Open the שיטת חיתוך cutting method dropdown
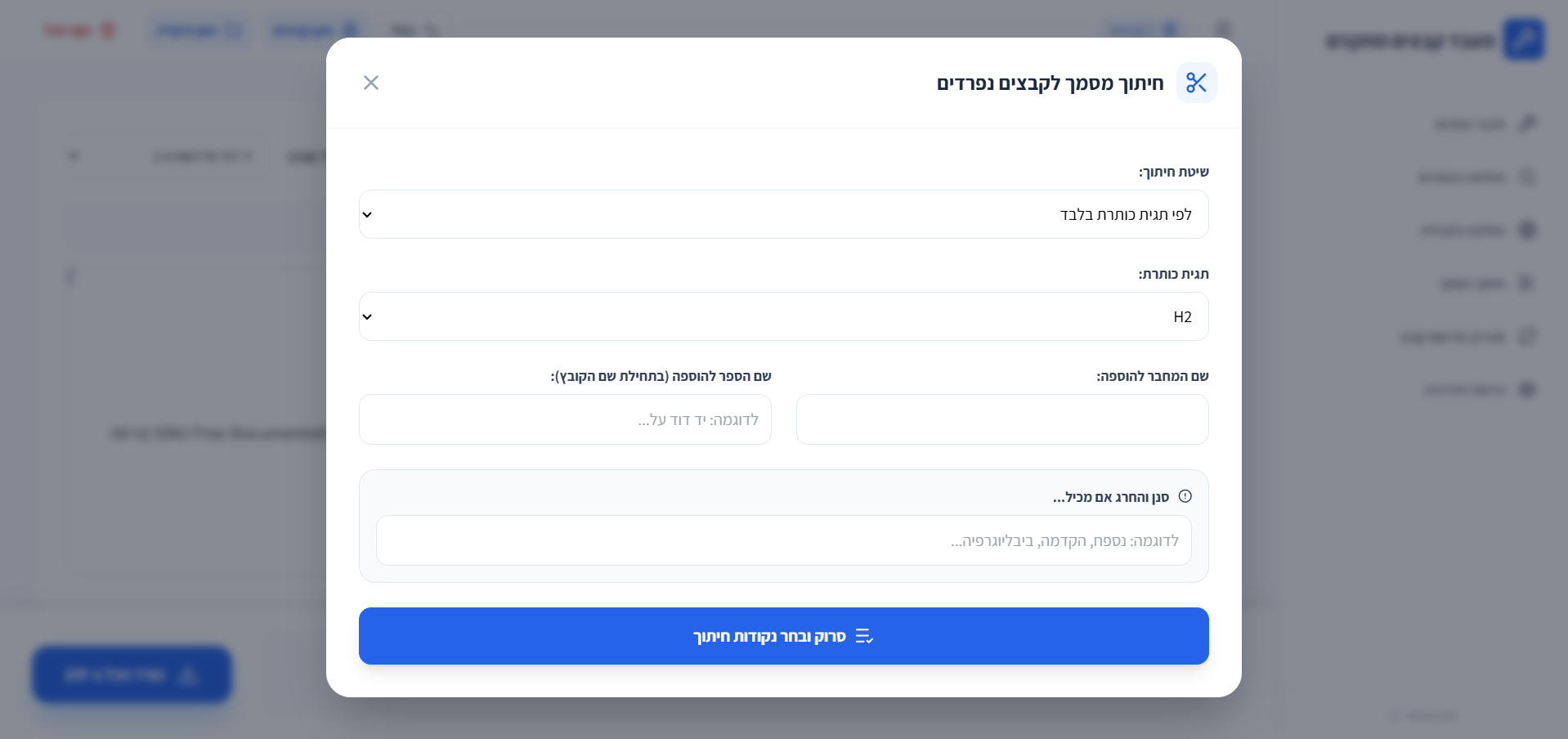This screenshot has height=739, width=1568. (783, 214)
